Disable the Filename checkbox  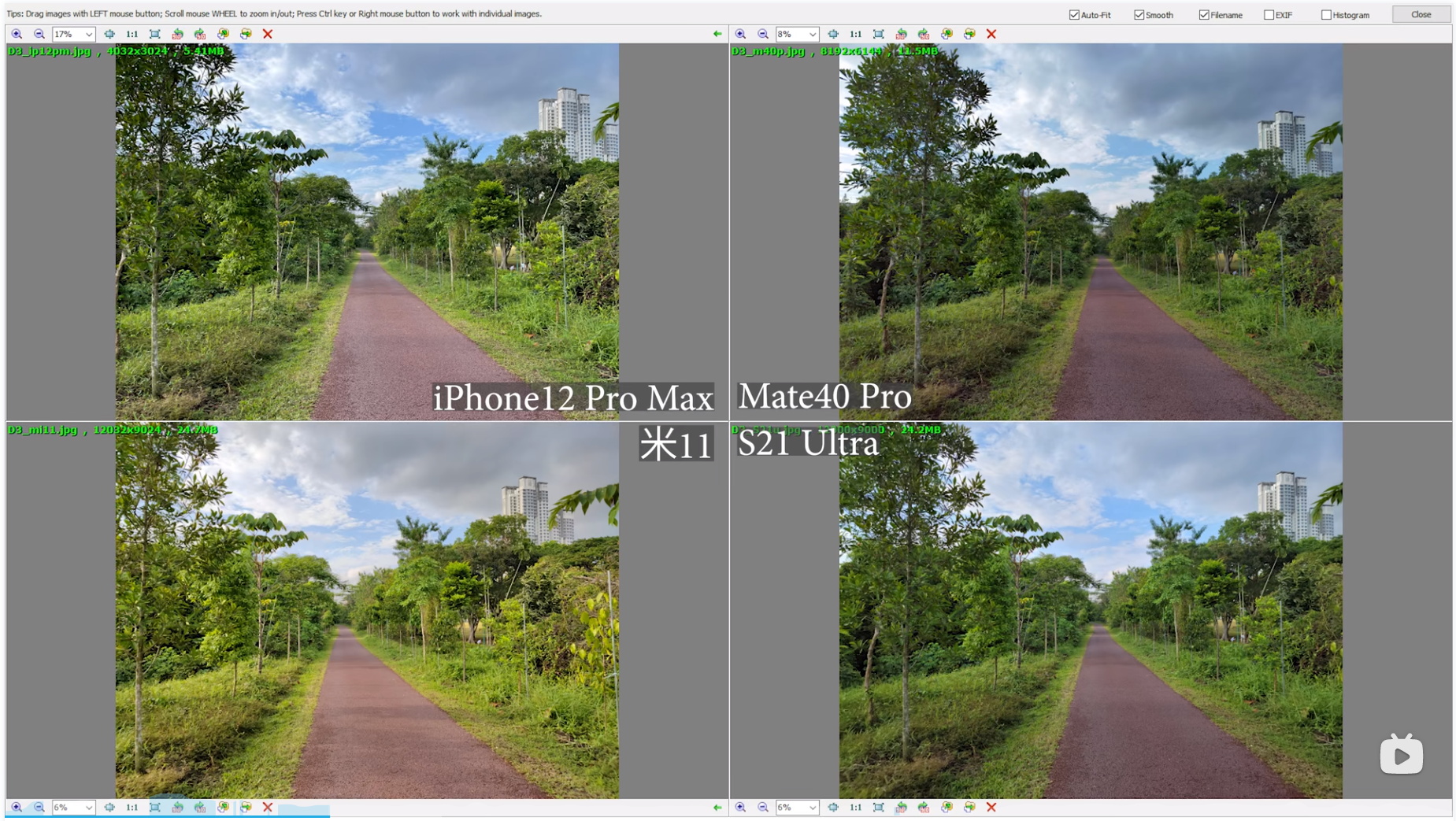[x=1204, y=15]
